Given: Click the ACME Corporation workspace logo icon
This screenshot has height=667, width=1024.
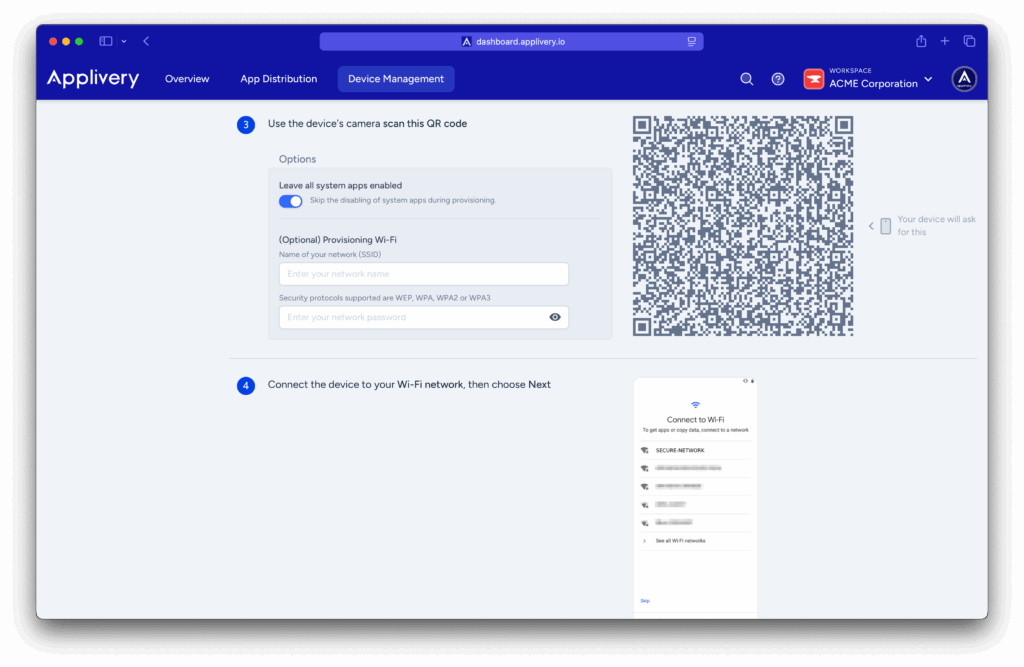Looking at the screenshot, I should point(813,79).
